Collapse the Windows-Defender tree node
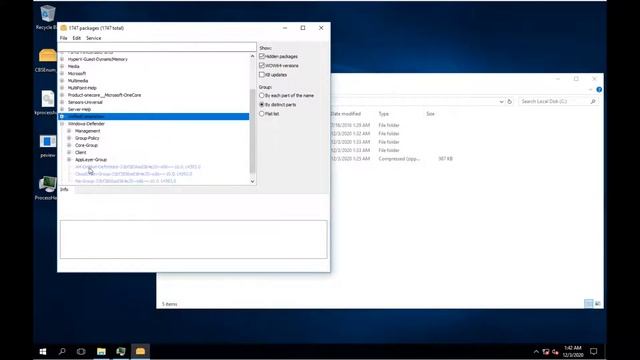The image size is (640, 360). (x=62, y=124)
